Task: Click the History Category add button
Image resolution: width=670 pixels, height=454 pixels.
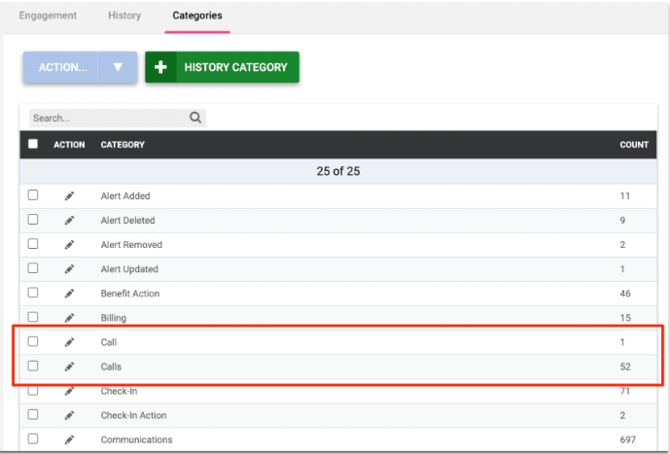Action: pyautogui.click(x=221, y=67)
